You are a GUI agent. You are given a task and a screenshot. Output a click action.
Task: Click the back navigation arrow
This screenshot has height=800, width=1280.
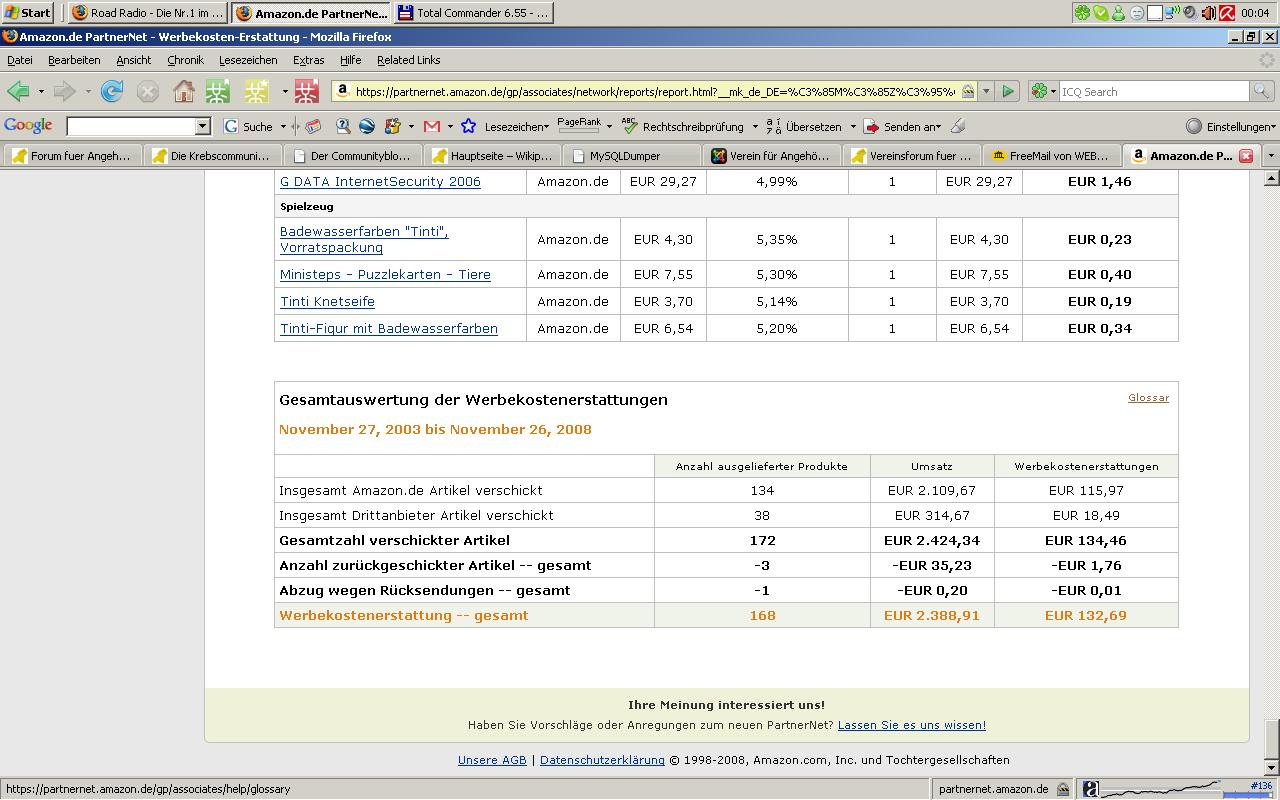click(18, 92)
